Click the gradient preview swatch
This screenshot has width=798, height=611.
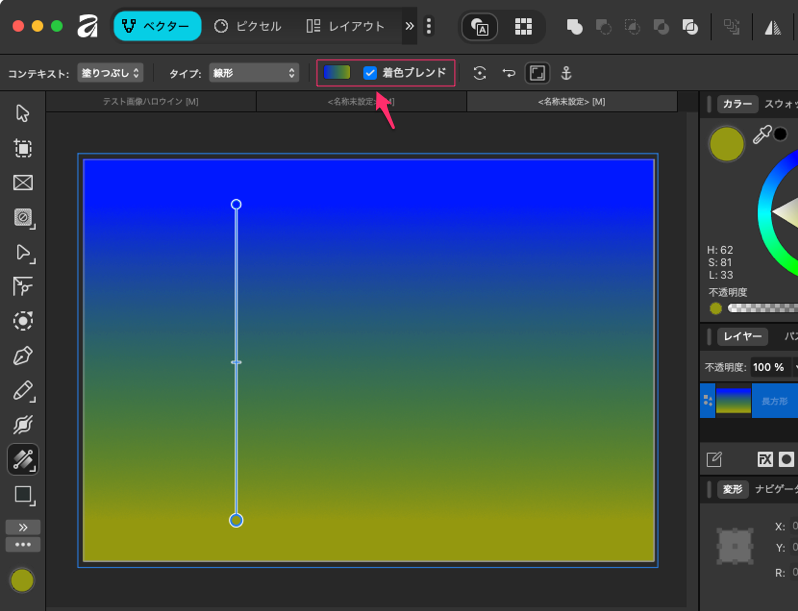pos(337,73)
